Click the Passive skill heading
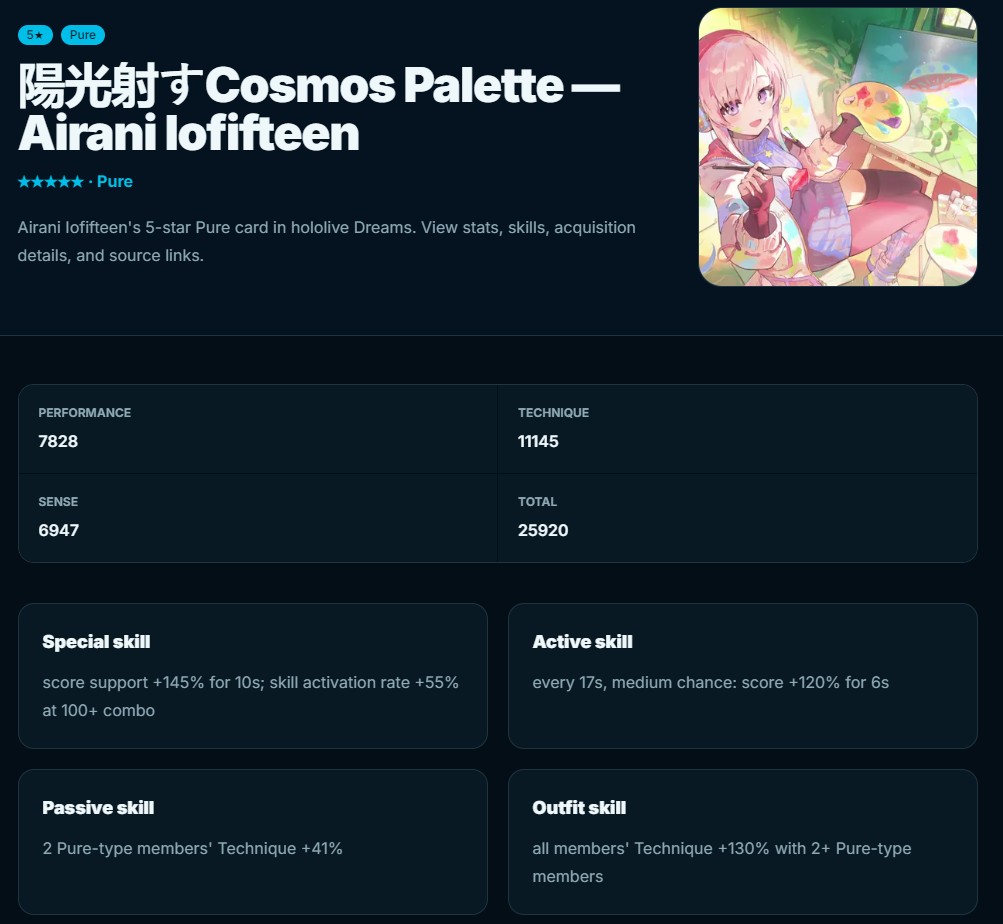 click(x=98, y=808)
